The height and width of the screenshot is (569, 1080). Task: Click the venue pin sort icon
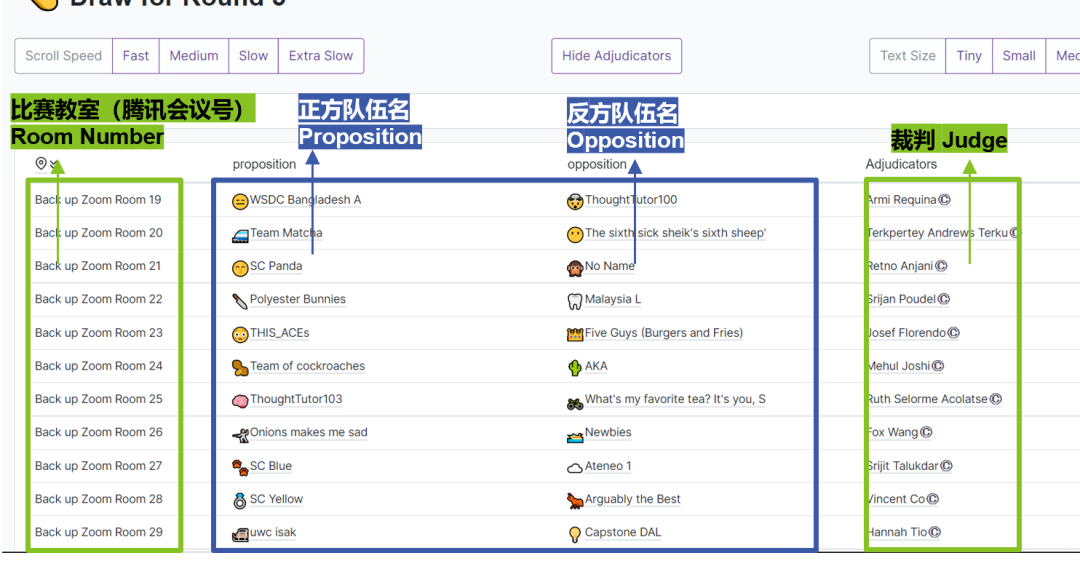(42, 164)
